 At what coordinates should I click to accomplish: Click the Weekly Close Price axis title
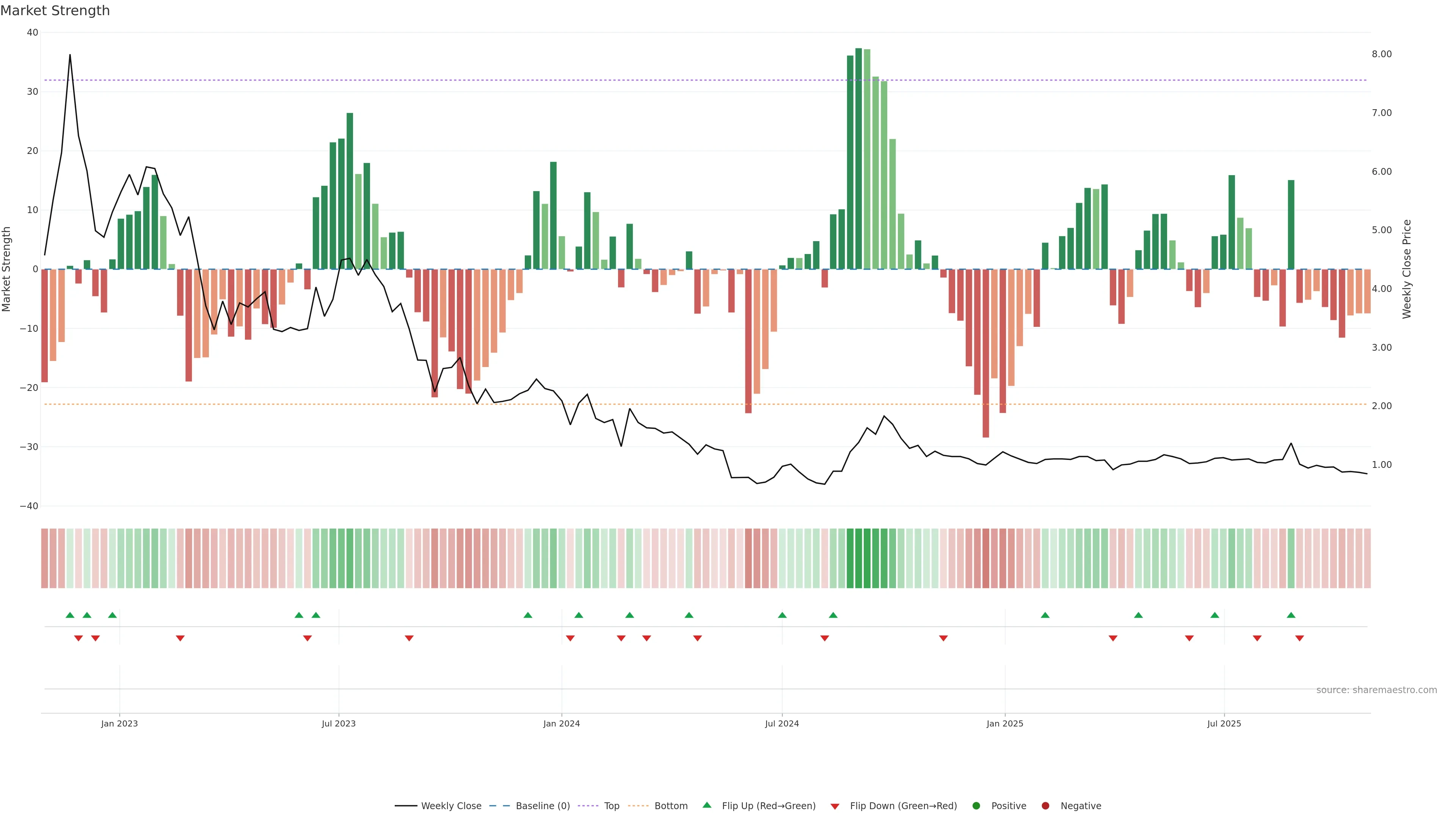pyautogui.click(x=1407, y=269)
